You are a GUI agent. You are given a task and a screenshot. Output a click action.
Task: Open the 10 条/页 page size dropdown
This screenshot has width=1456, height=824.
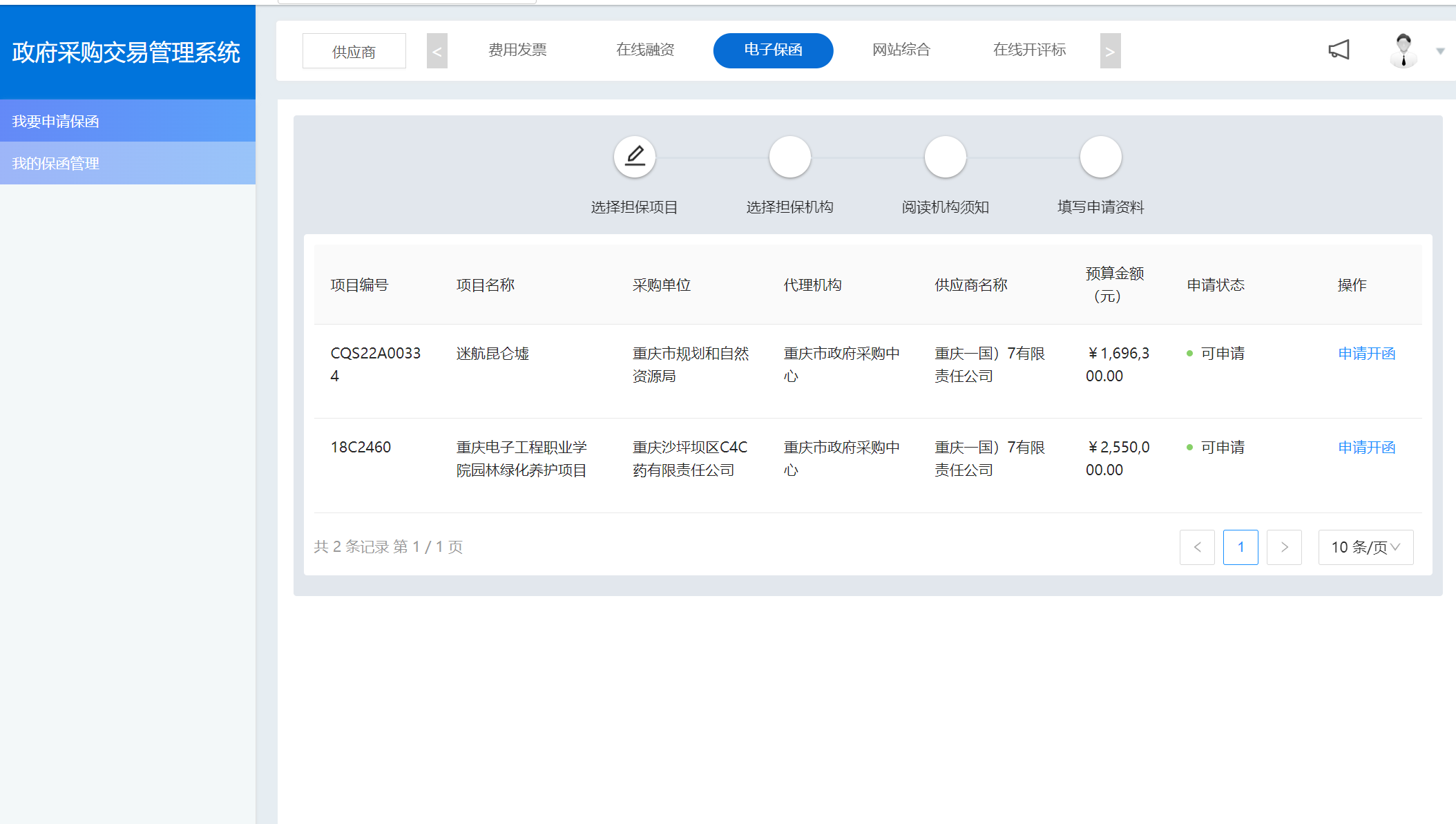[x=1366, y=547]
